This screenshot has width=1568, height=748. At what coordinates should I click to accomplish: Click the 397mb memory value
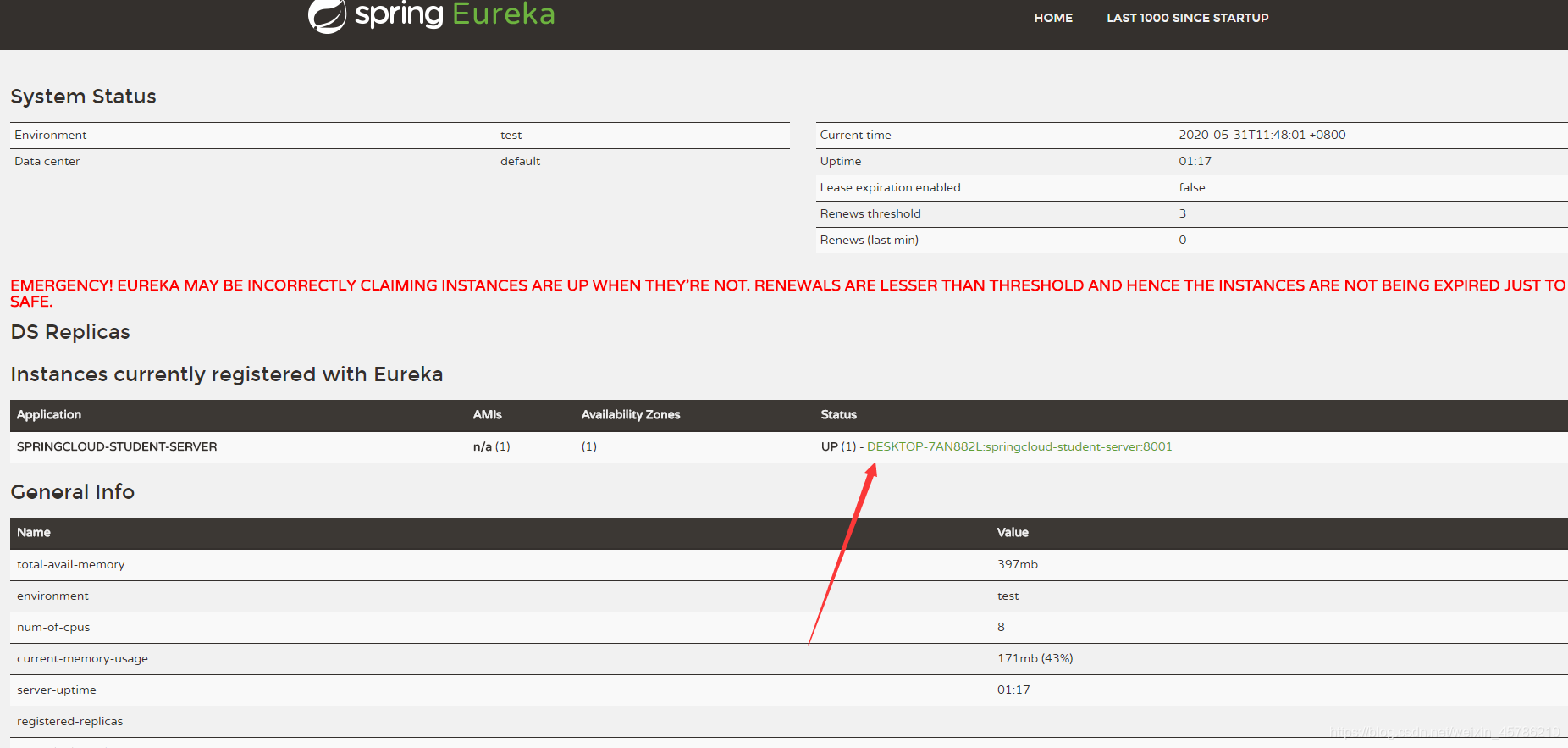coord(1017,564)
